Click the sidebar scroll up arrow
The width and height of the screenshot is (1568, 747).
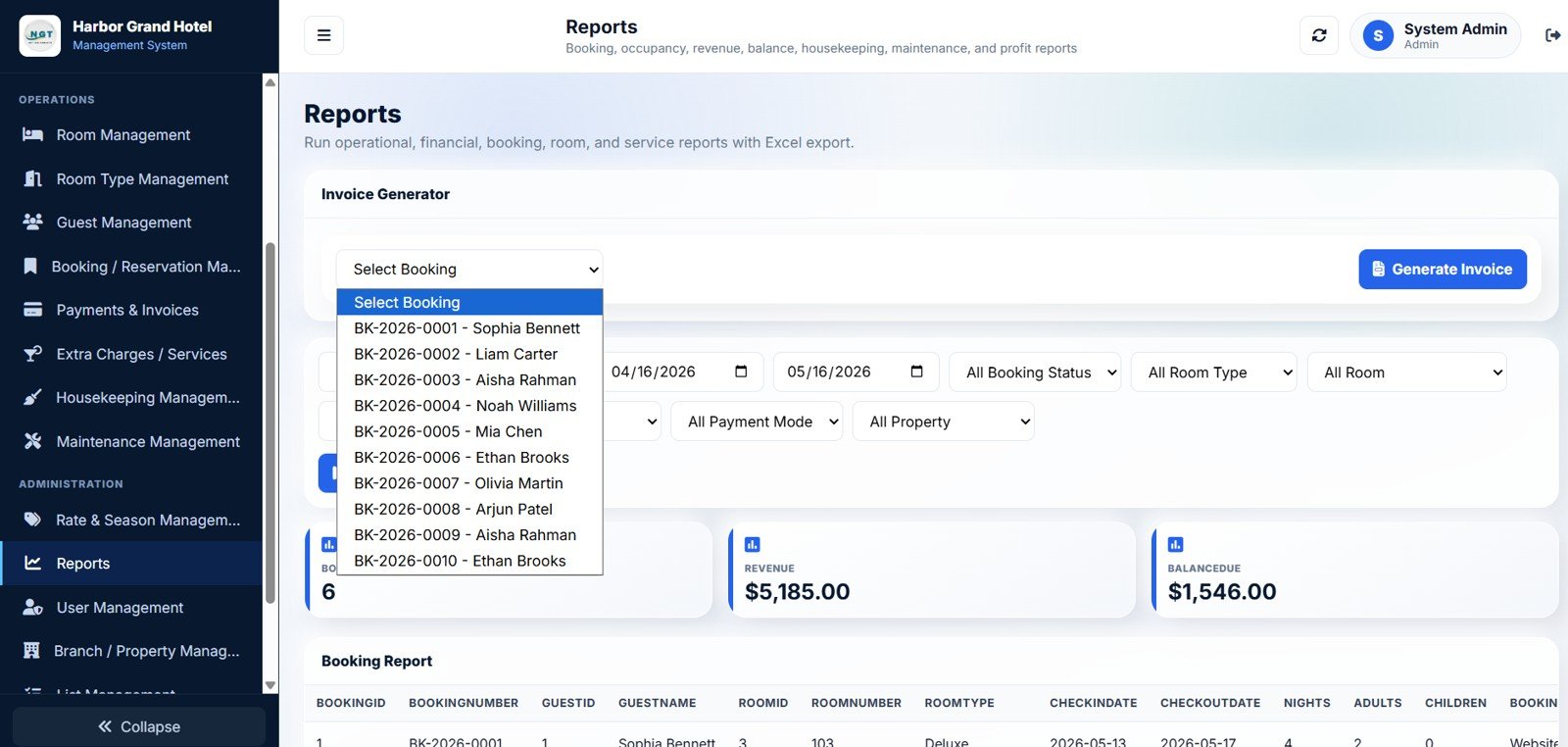tap(270, 82)
